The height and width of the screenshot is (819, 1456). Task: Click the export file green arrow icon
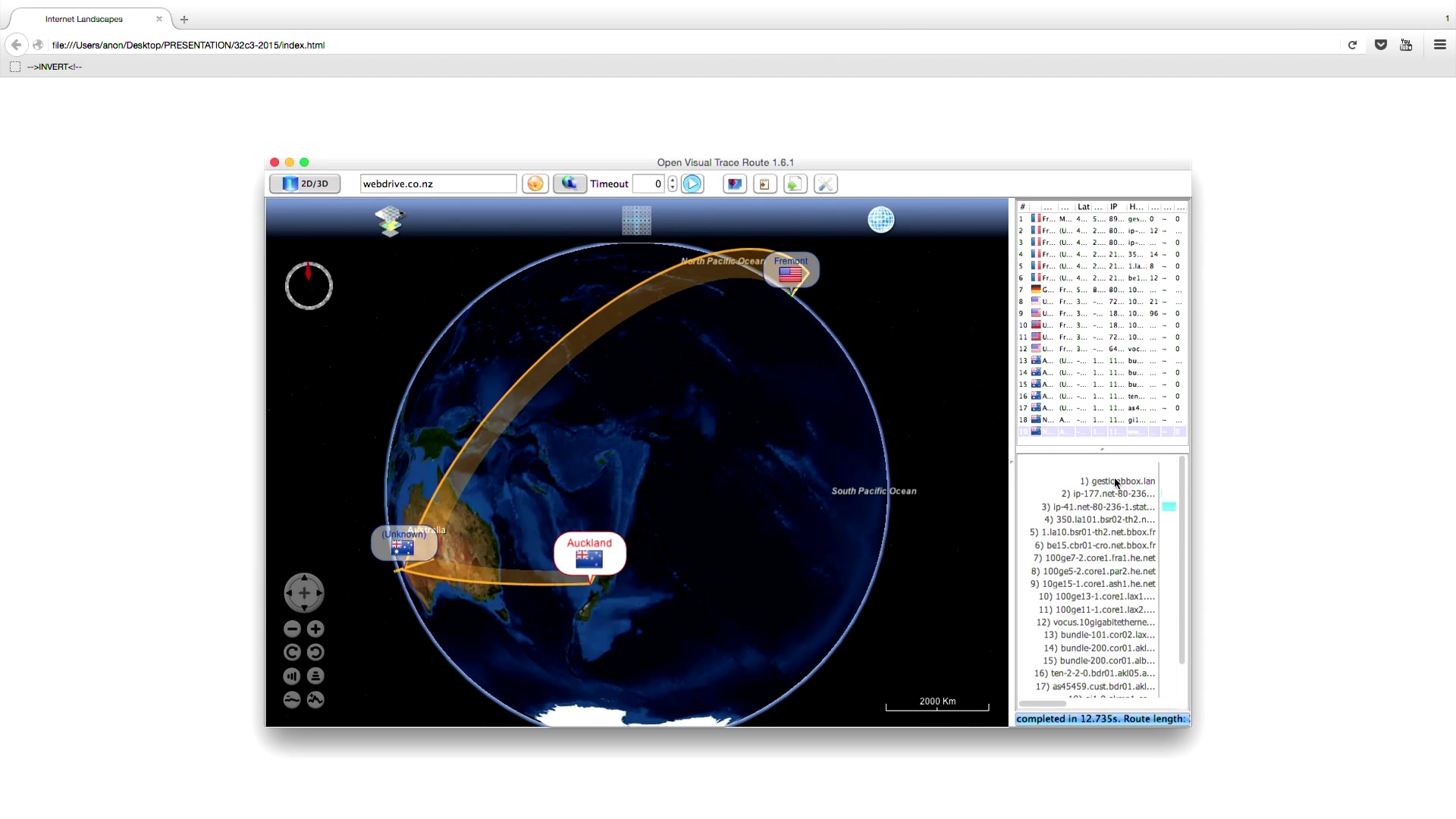(x=795, y=184)
